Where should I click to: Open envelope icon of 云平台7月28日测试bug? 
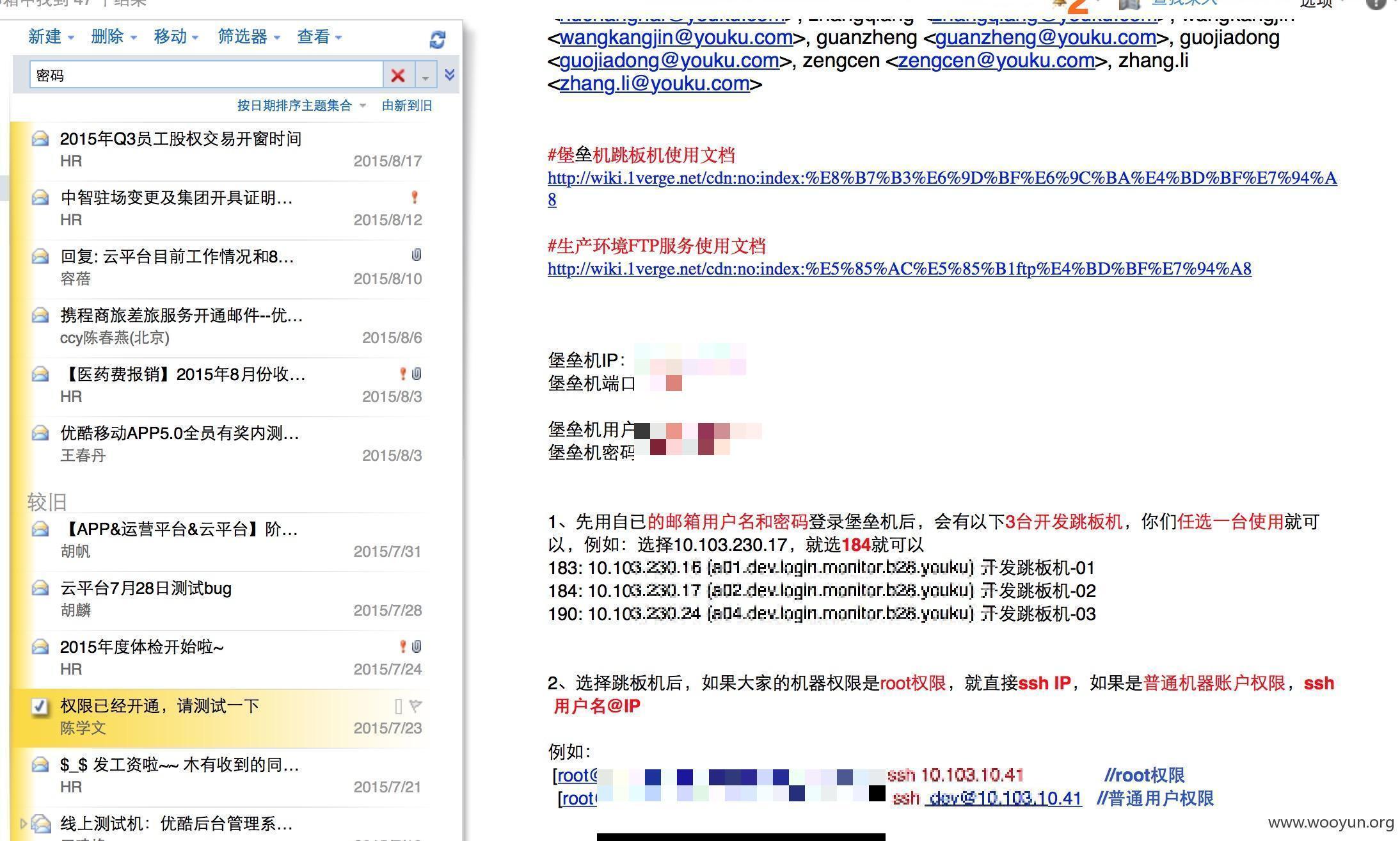tap(40, 588)
